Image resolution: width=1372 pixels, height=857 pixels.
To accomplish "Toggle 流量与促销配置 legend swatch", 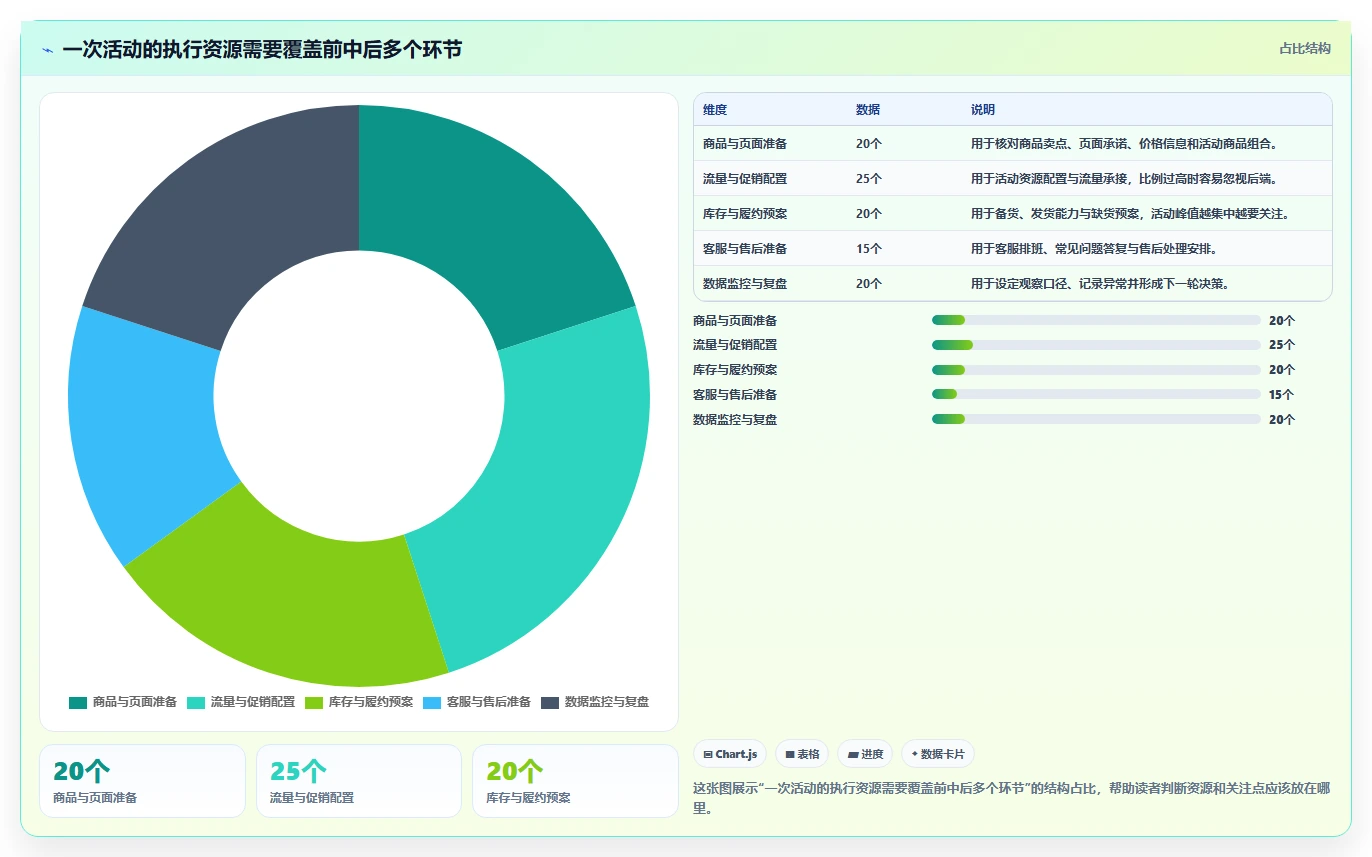I will tap(196, 702).
